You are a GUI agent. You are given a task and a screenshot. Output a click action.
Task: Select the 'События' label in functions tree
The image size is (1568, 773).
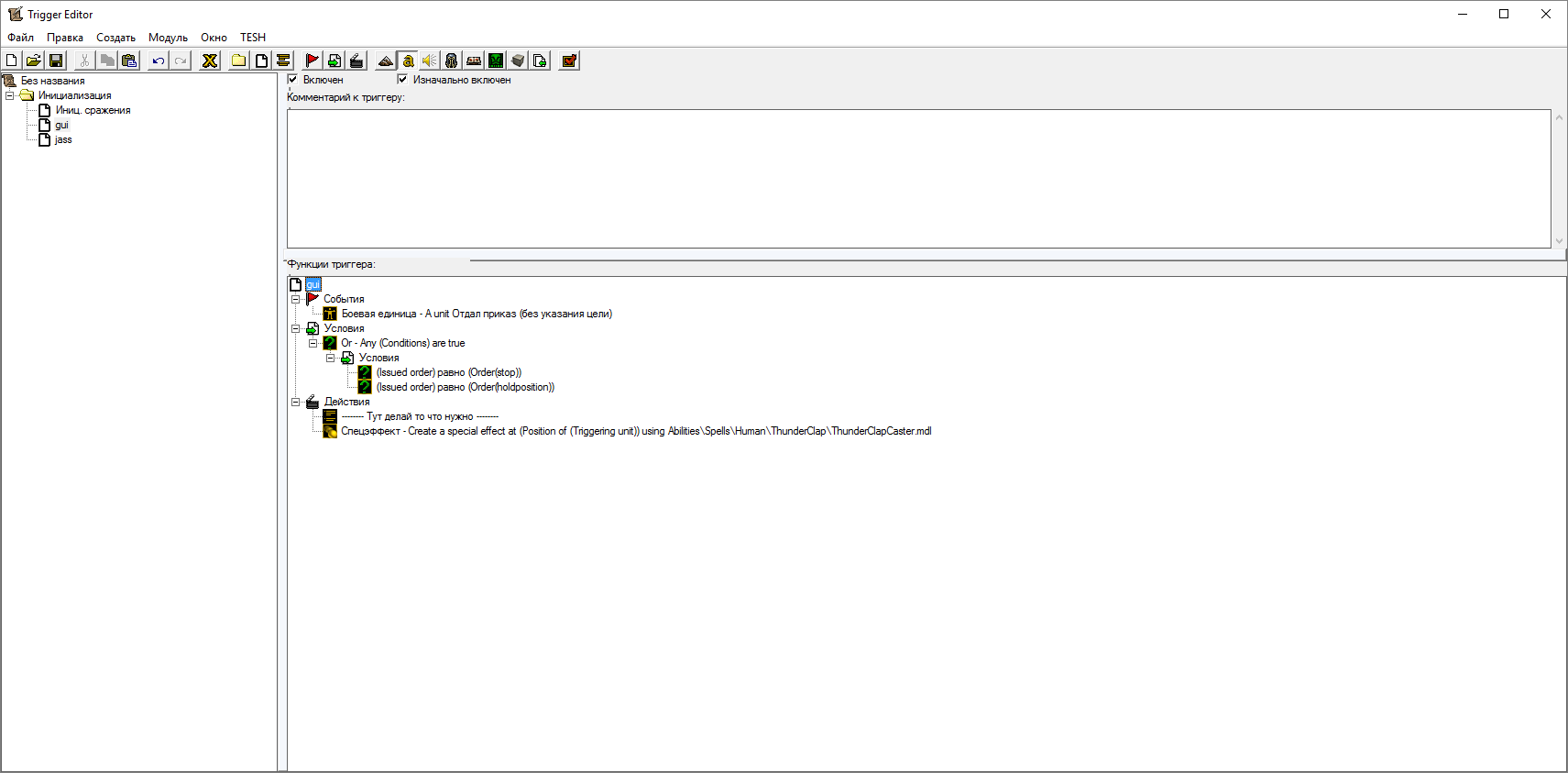point(344,299)
